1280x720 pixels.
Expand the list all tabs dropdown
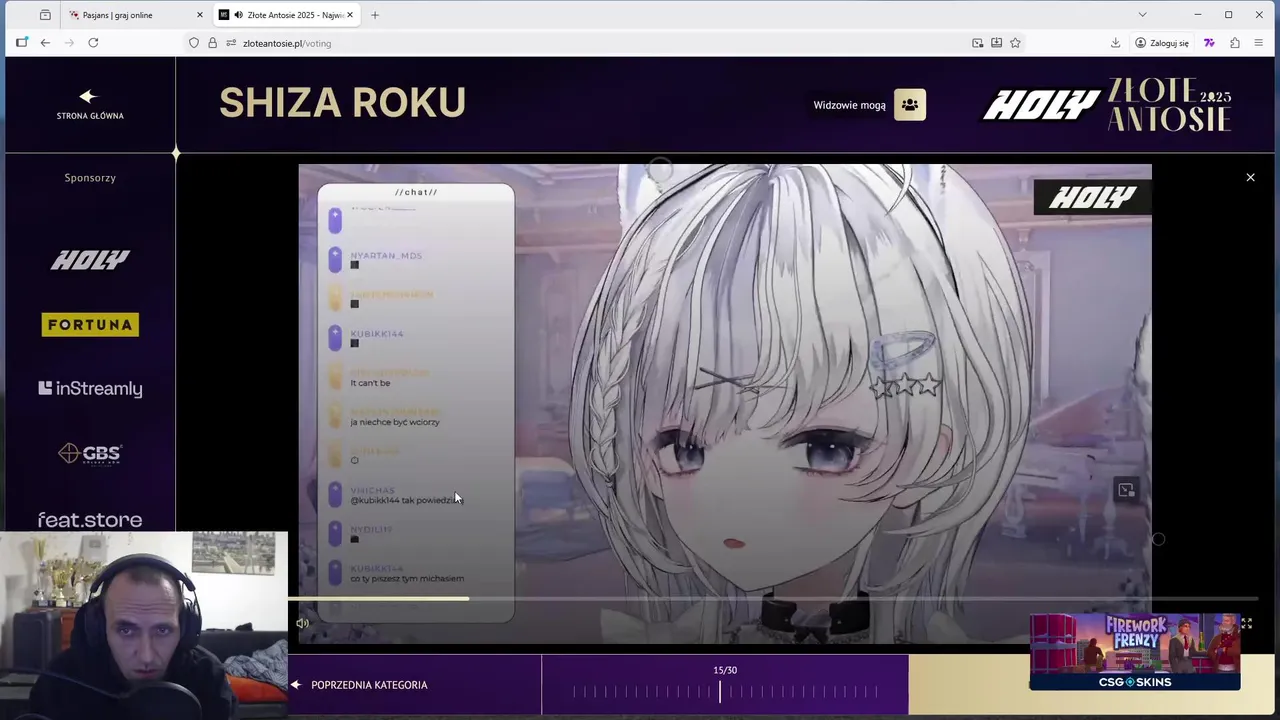point(1142,15)
